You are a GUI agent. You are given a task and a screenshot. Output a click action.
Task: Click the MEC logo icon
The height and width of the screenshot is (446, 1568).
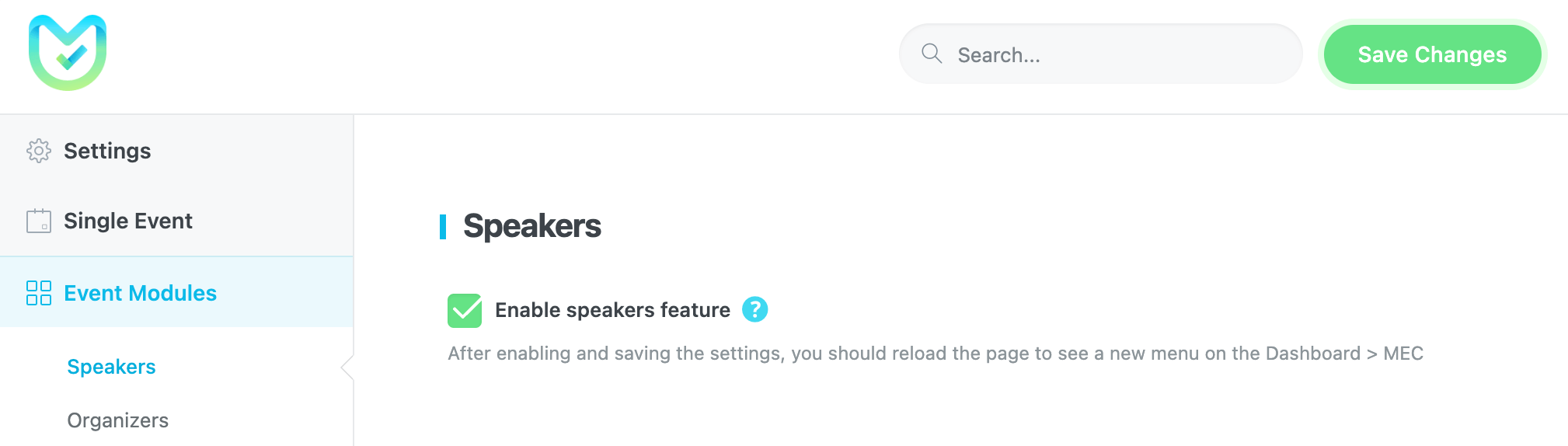pos(68,53)
